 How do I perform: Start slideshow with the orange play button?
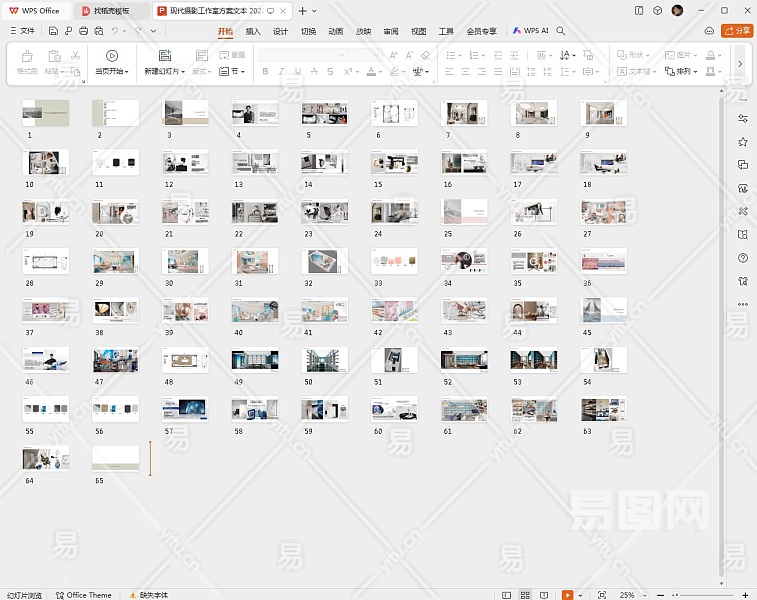tap(568, 595)
